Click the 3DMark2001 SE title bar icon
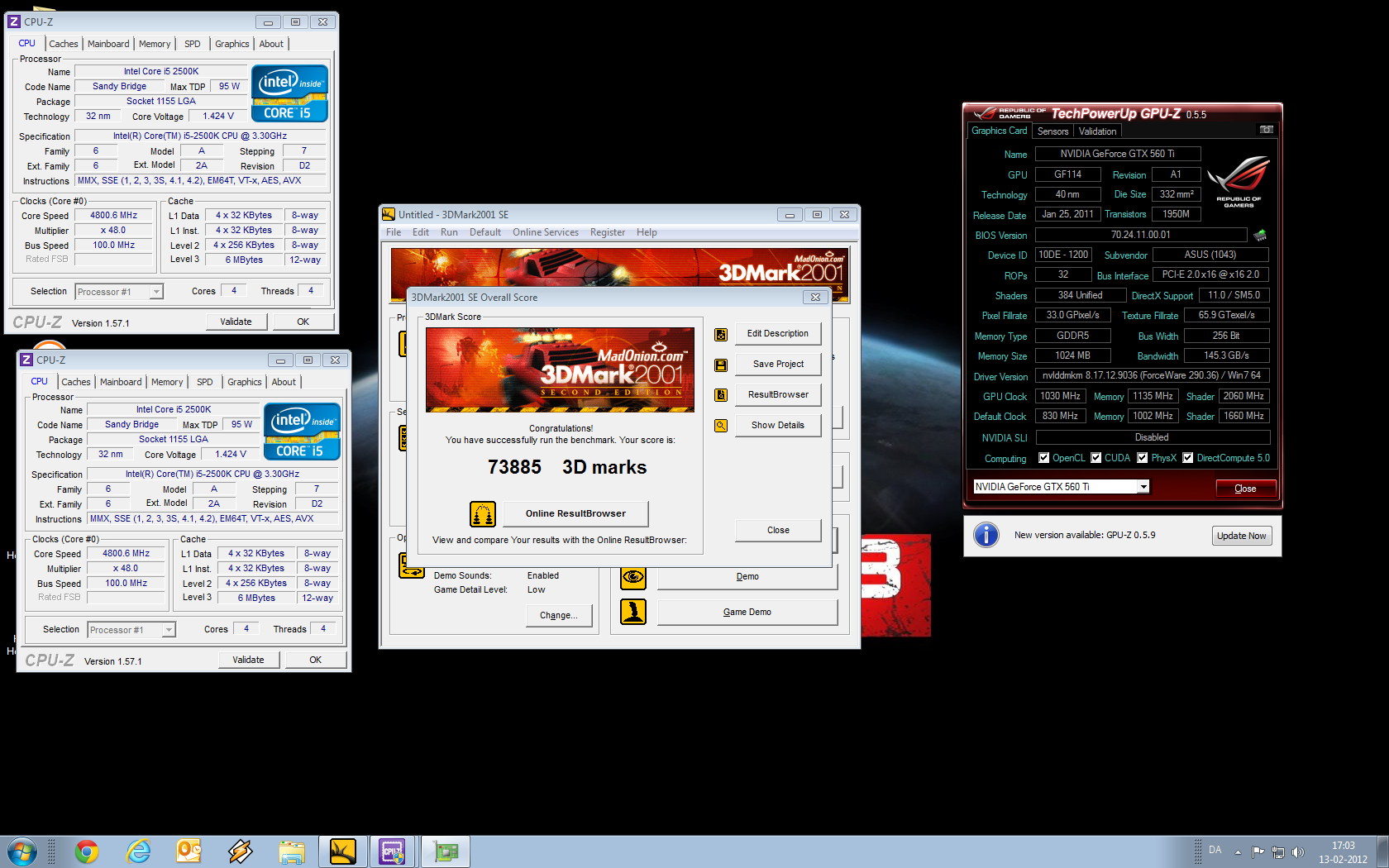The height and width of the screenshot is (868, 1389). tap(389, 214)
